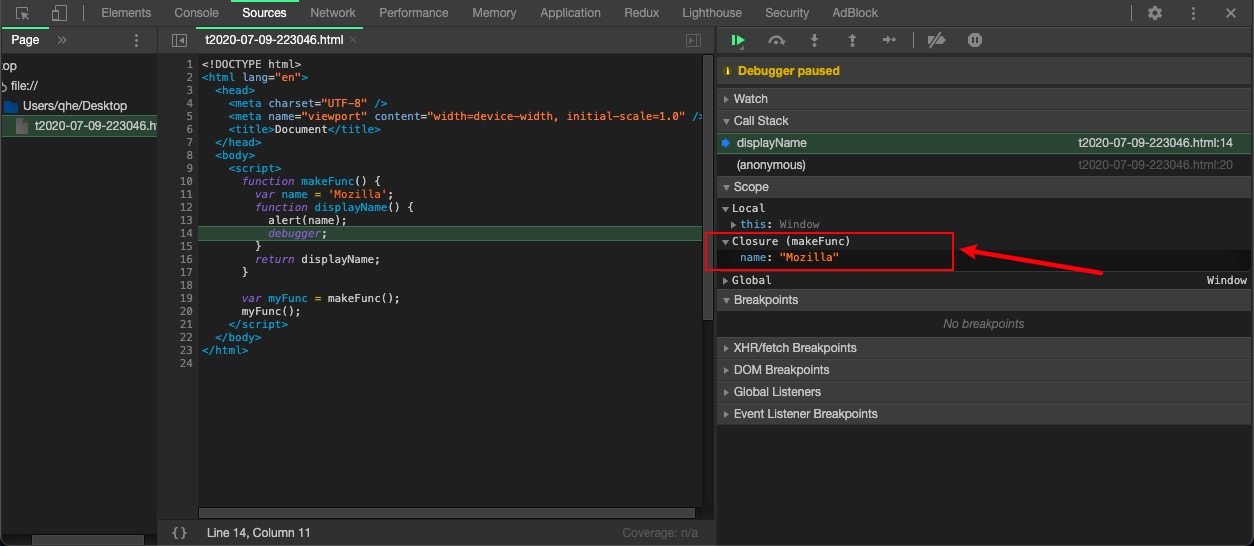Open the Network tab
Image resolution: width=1254 pixels, height=546 pixels.
pyautogui.click(x=333, y=13)
